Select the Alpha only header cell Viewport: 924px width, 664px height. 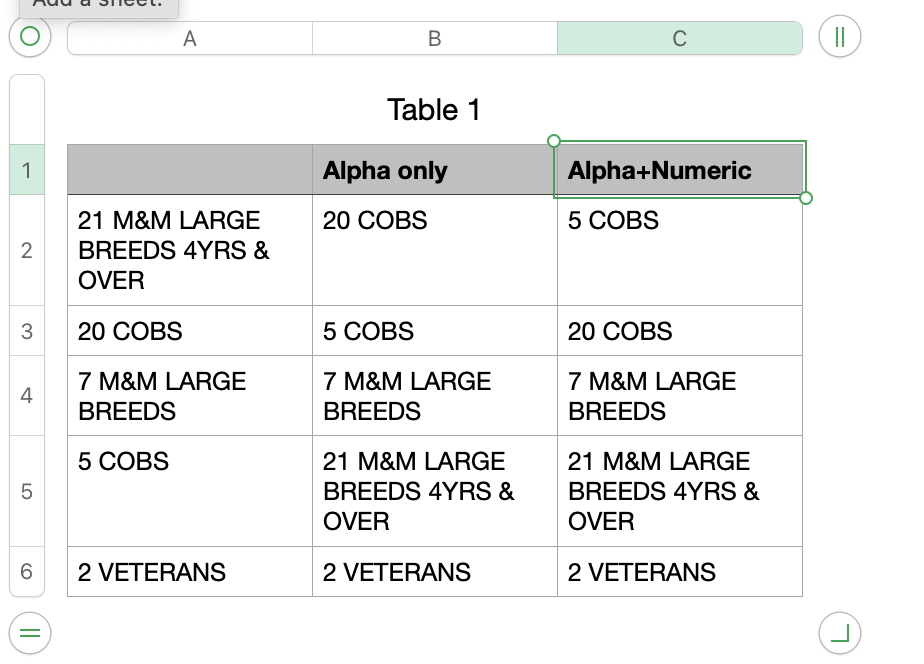pyautogui.click(x=435, y=170)
